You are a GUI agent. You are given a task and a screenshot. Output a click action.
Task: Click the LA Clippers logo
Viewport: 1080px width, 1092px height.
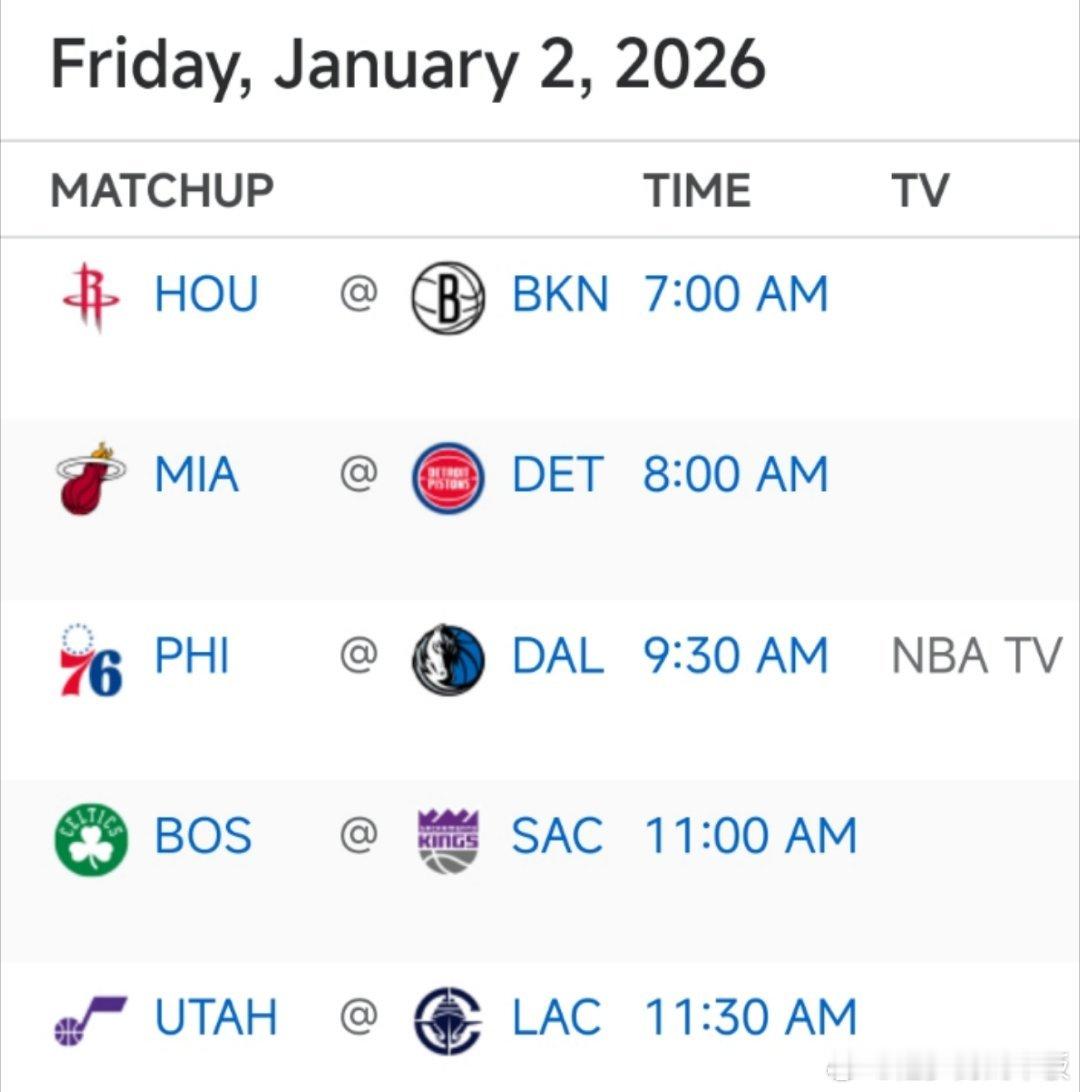click(448, 1021)
